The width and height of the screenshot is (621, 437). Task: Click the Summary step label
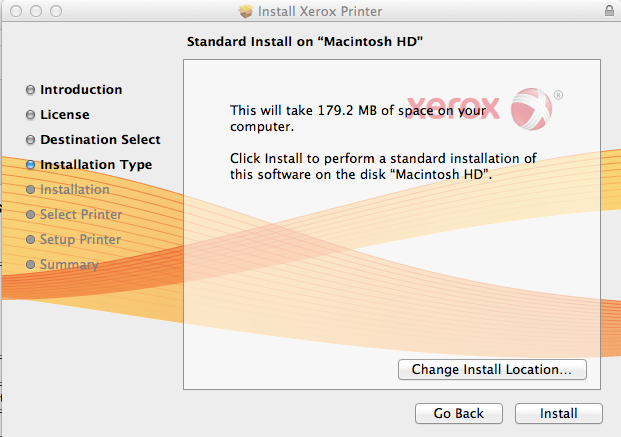(69, 265)
